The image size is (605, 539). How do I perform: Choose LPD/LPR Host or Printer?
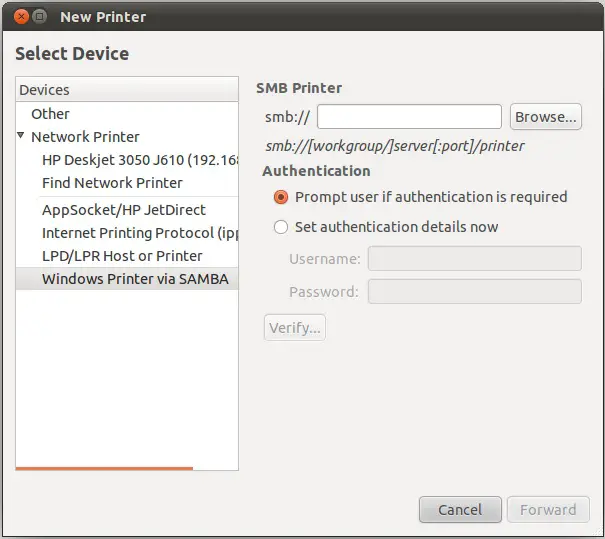point(123,256)
